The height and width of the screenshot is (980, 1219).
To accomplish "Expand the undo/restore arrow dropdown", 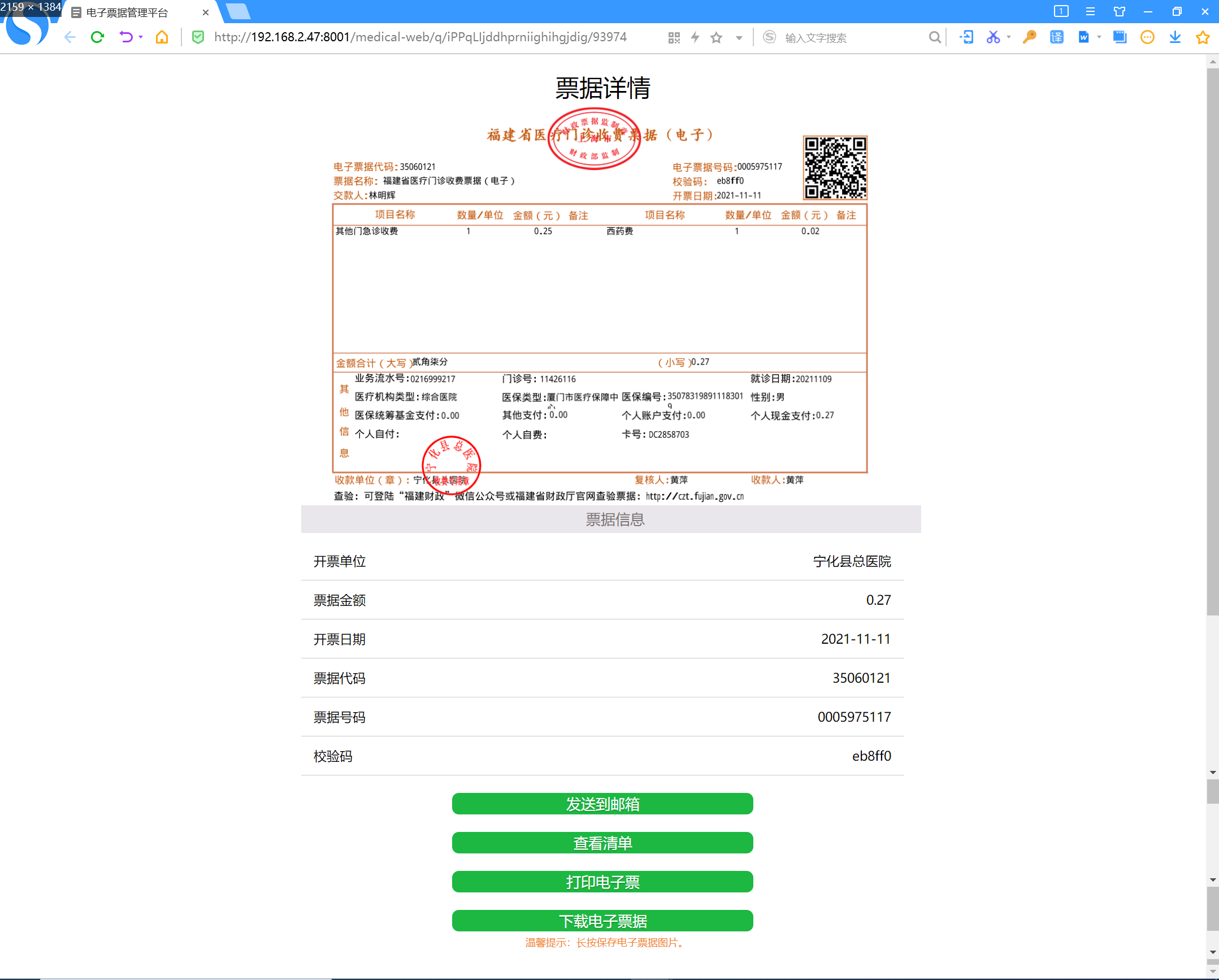I will pyautogui.click(x=141, y=37).
